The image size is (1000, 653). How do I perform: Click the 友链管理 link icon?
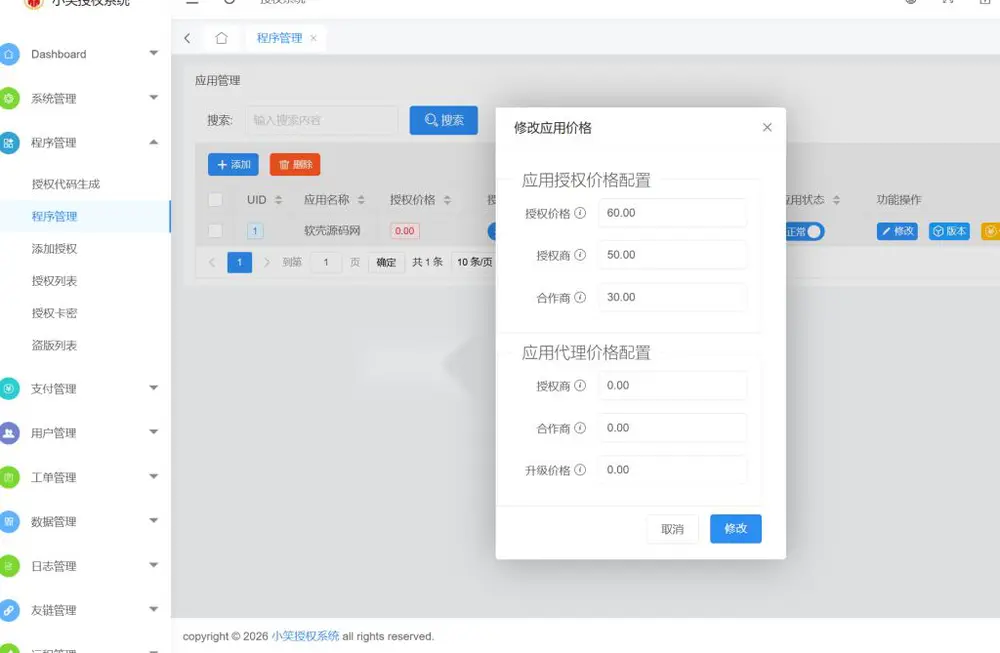click(x=9, y=610)
